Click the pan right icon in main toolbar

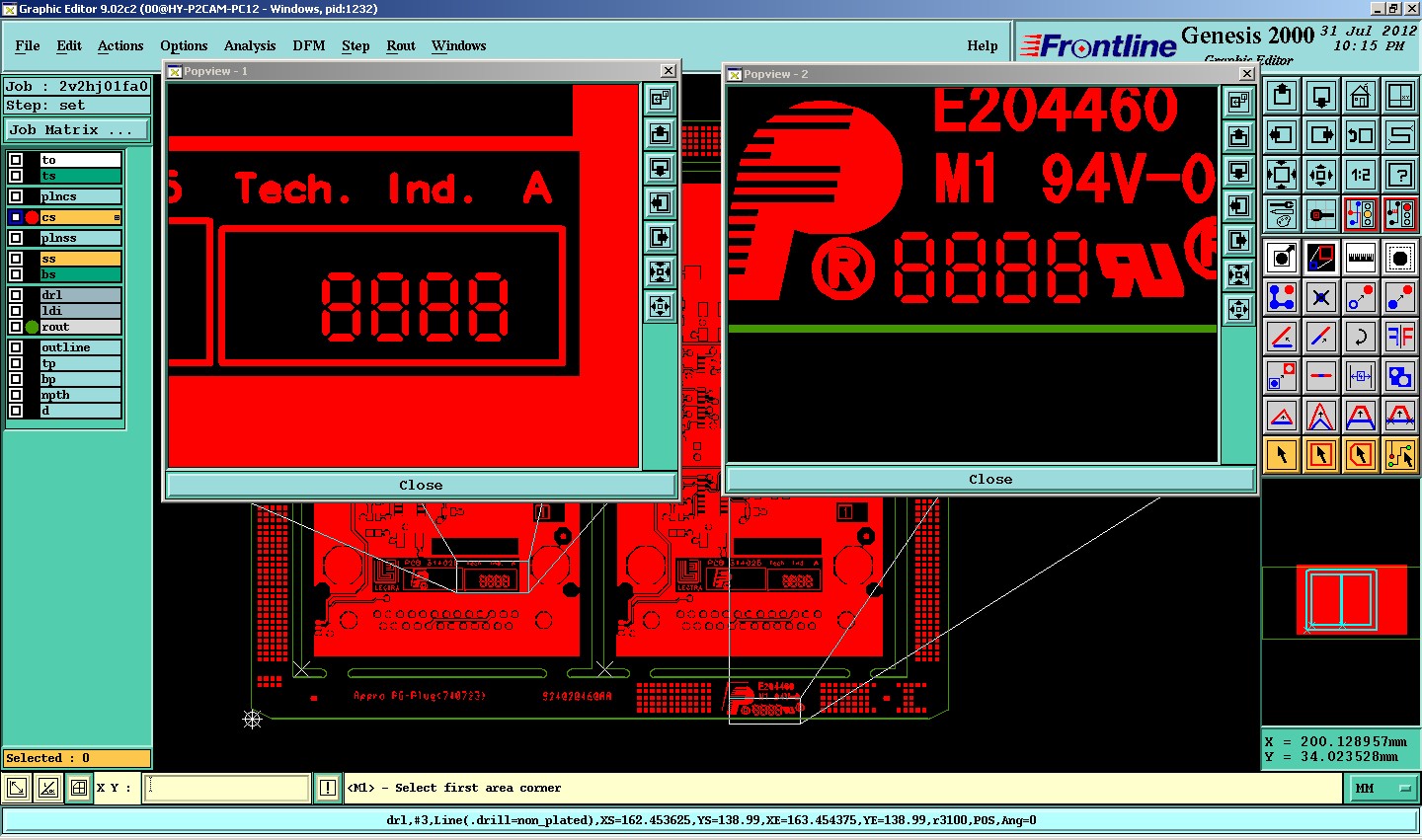pos(1321,135)
